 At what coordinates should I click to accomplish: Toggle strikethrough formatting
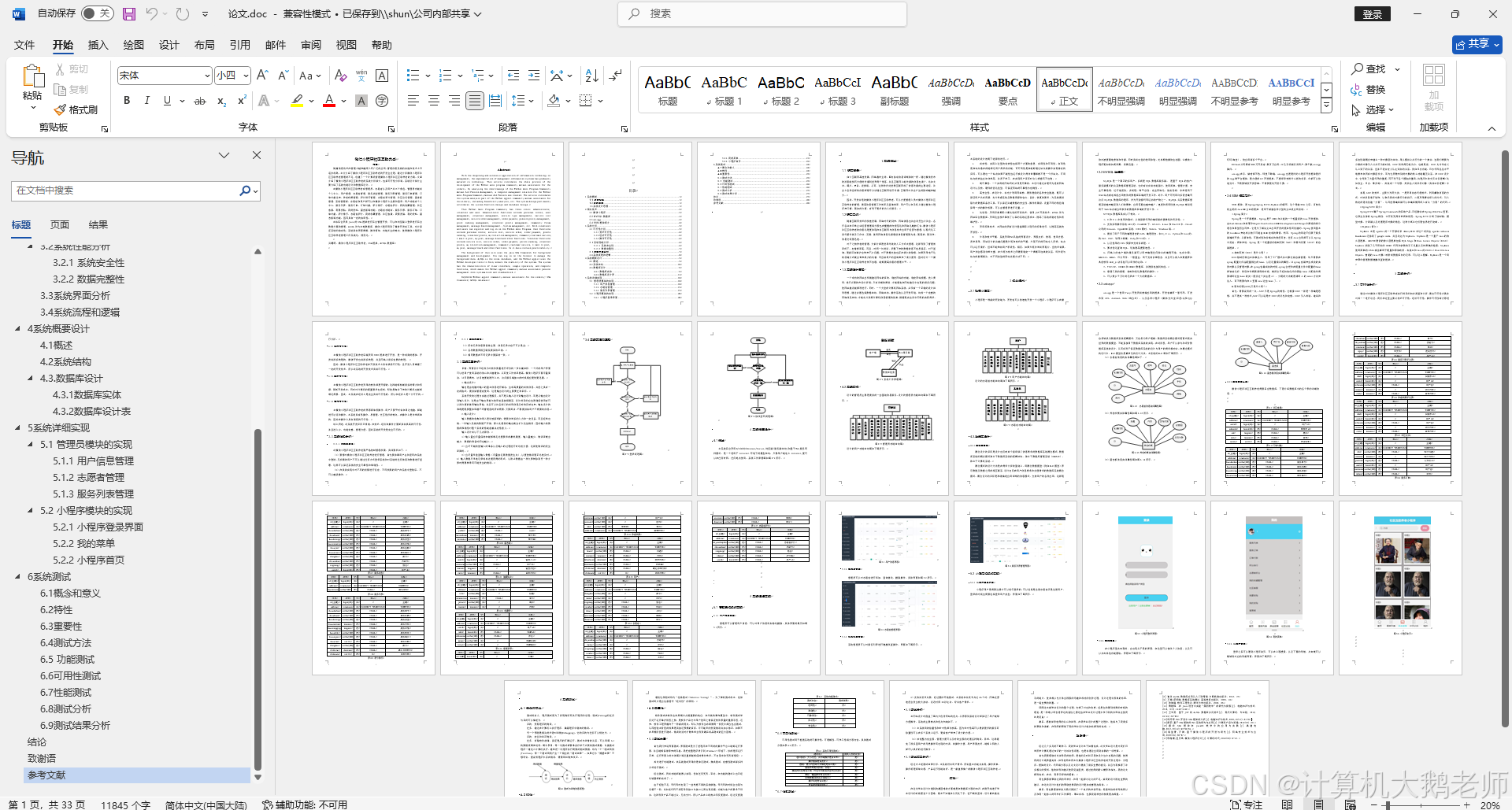point(200,101)
